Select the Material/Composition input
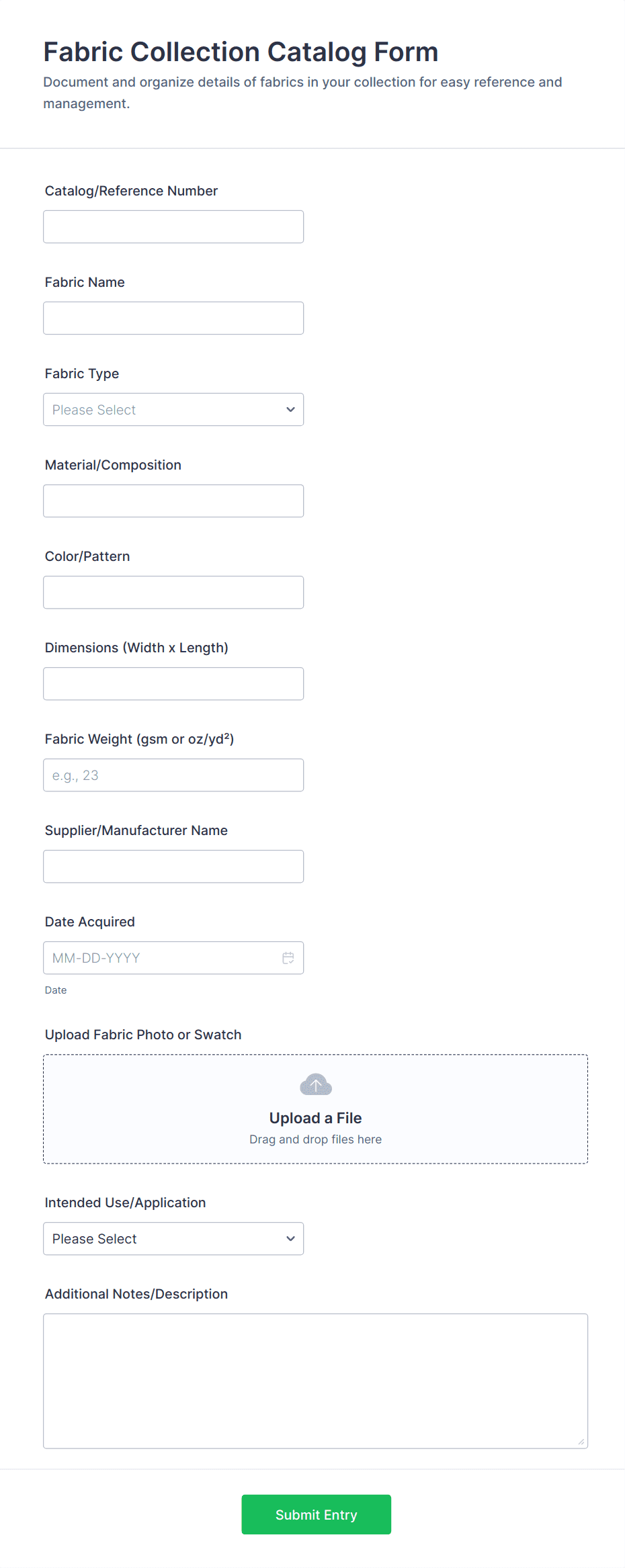The width and height of the screenshot is (625, 1568). click(173, 501)
